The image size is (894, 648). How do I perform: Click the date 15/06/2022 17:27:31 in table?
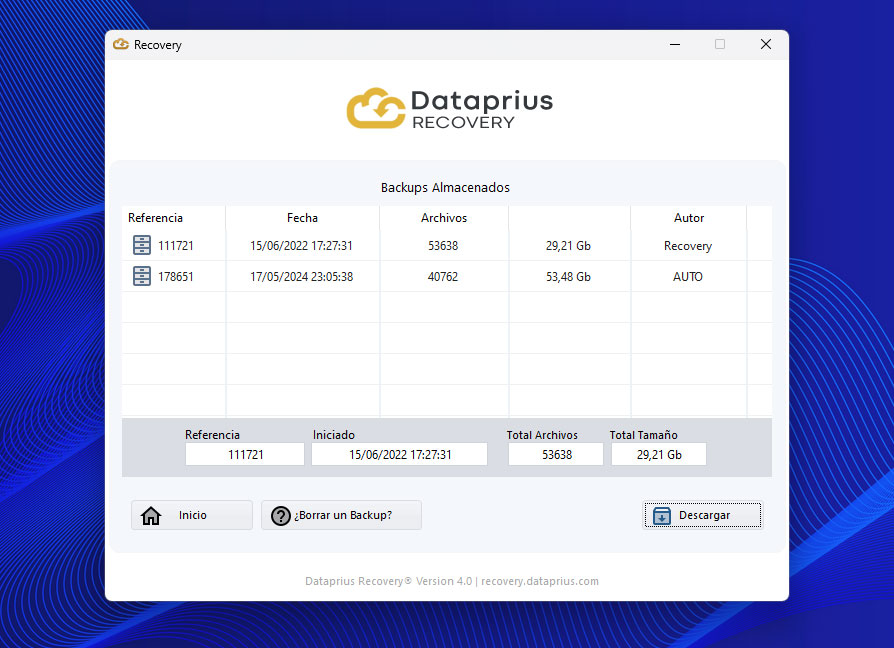302,246
